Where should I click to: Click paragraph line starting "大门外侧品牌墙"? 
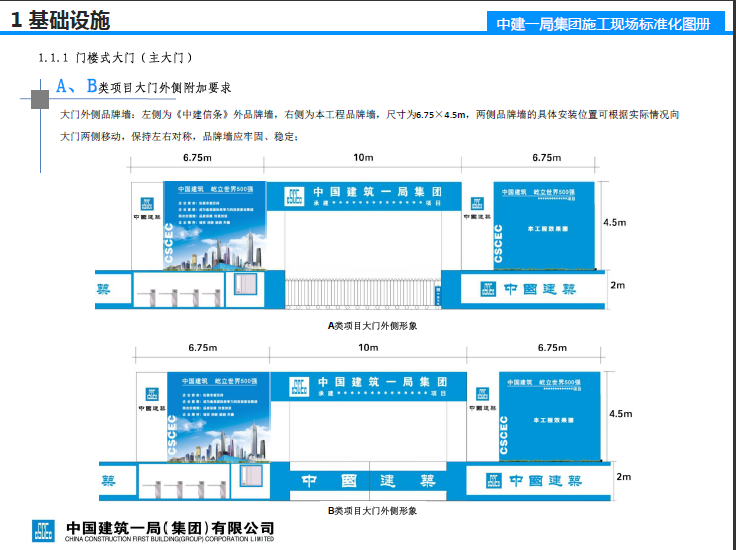pos(369,115)
